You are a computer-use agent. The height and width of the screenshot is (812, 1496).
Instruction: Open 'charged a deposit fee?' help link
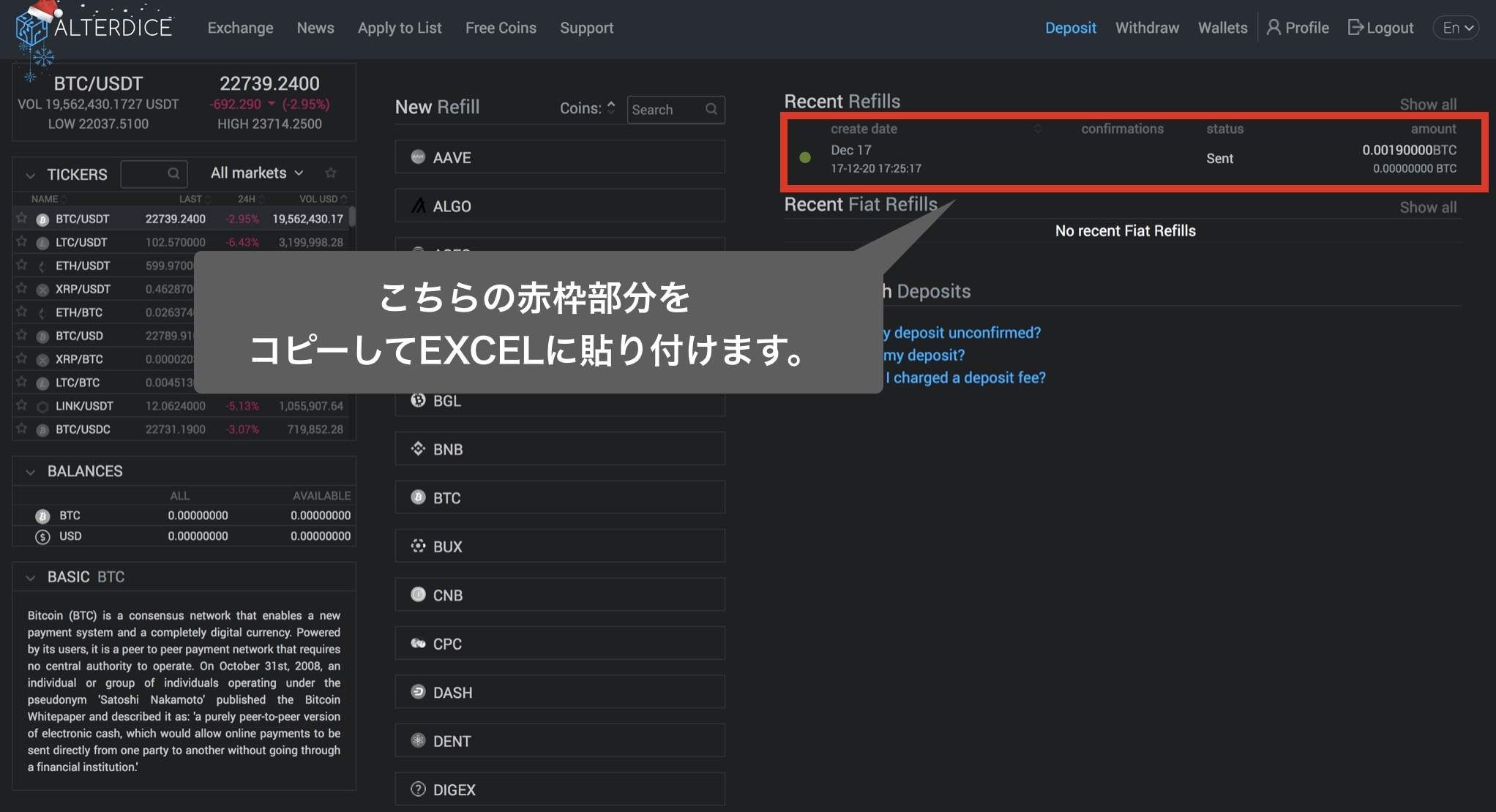coord(965,377)
